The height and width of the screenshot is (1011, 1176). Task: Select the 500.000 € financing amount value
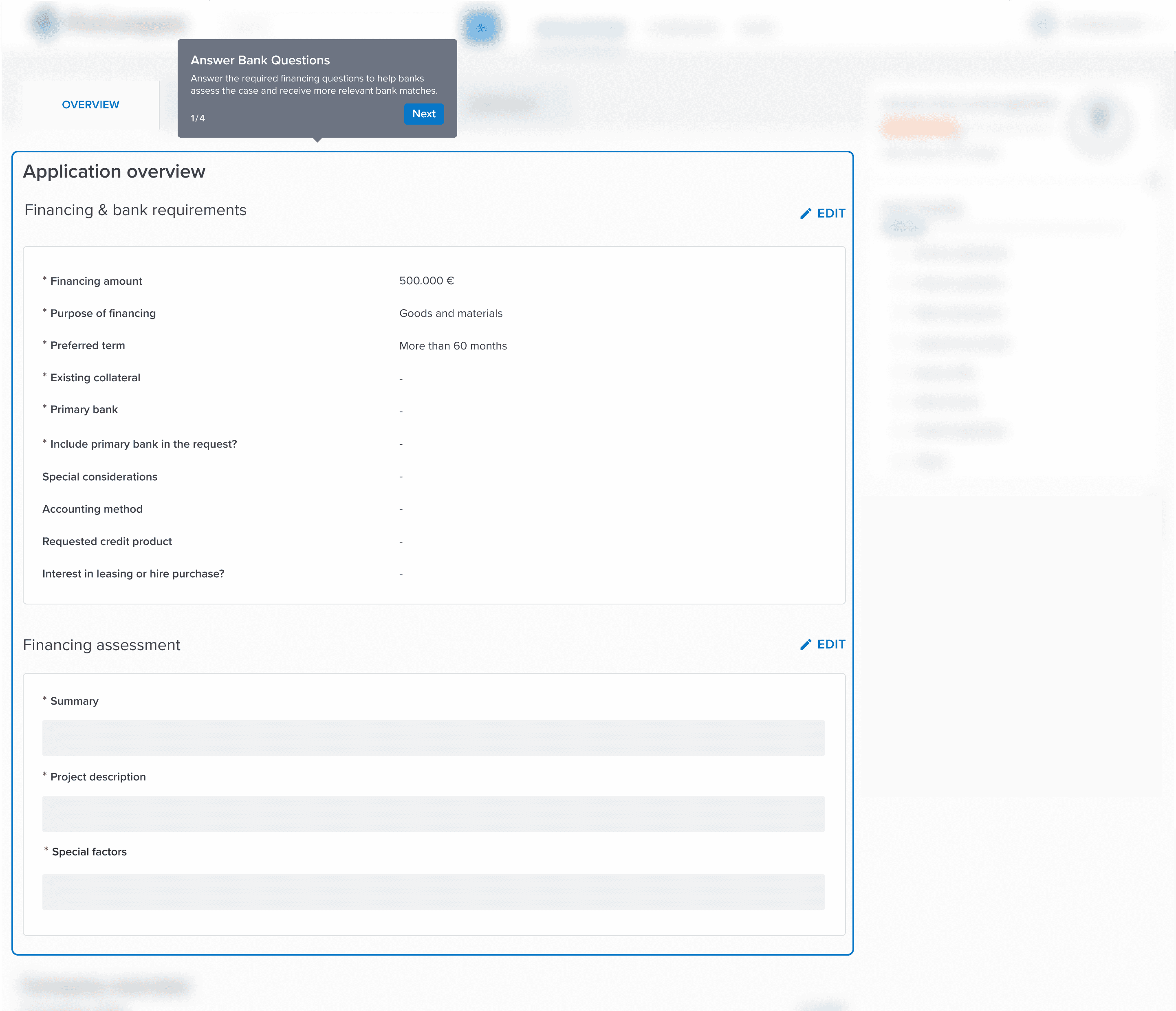pos(426,281)
